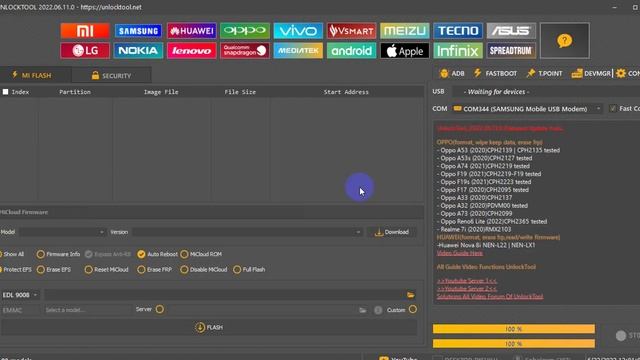Open Solutions All Video Forum link
640x360 pixels.
(x=490, y=296)
